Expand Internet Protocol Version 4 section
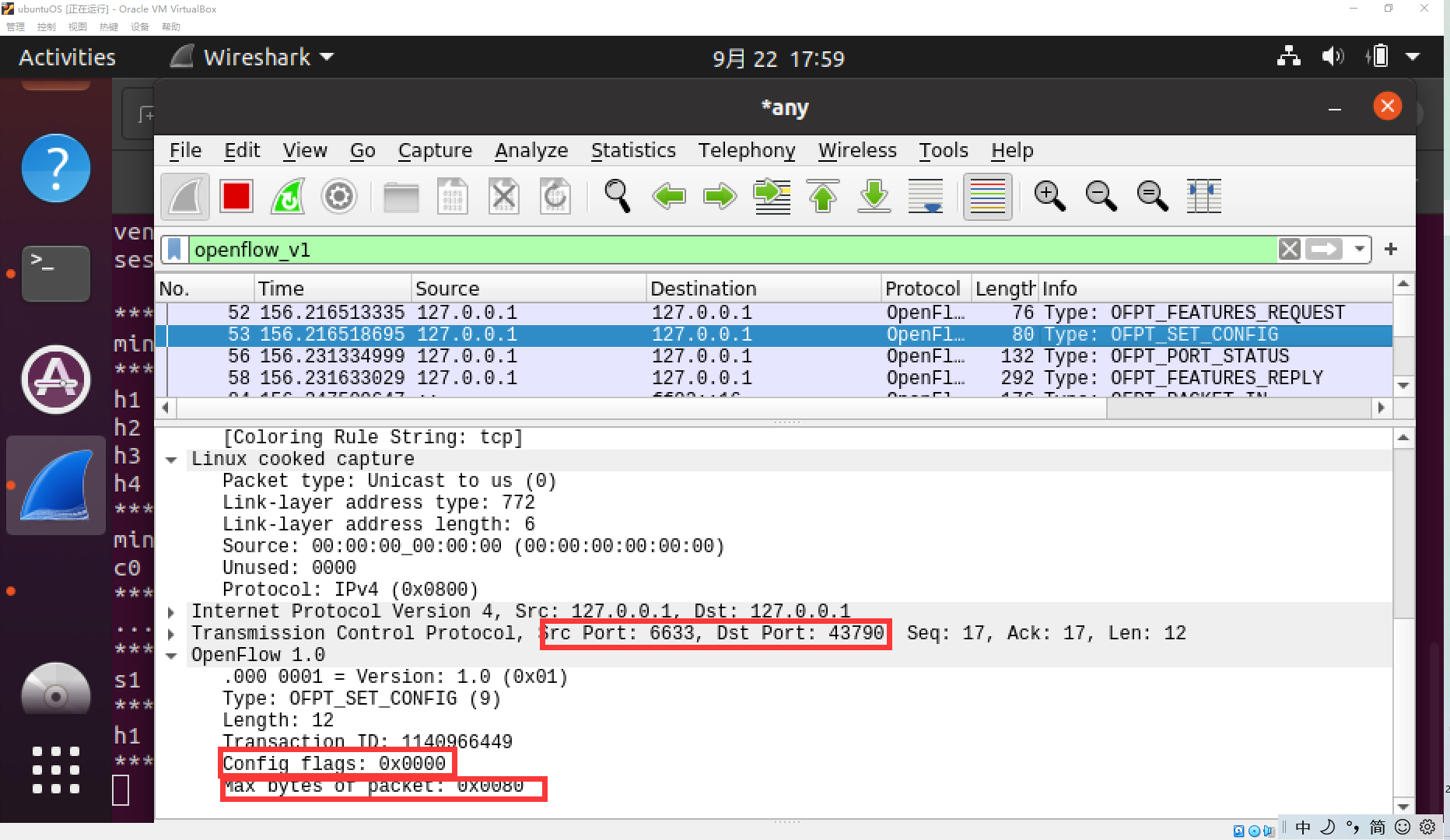This screenshot has height=840, width=1450. (171, 612)
